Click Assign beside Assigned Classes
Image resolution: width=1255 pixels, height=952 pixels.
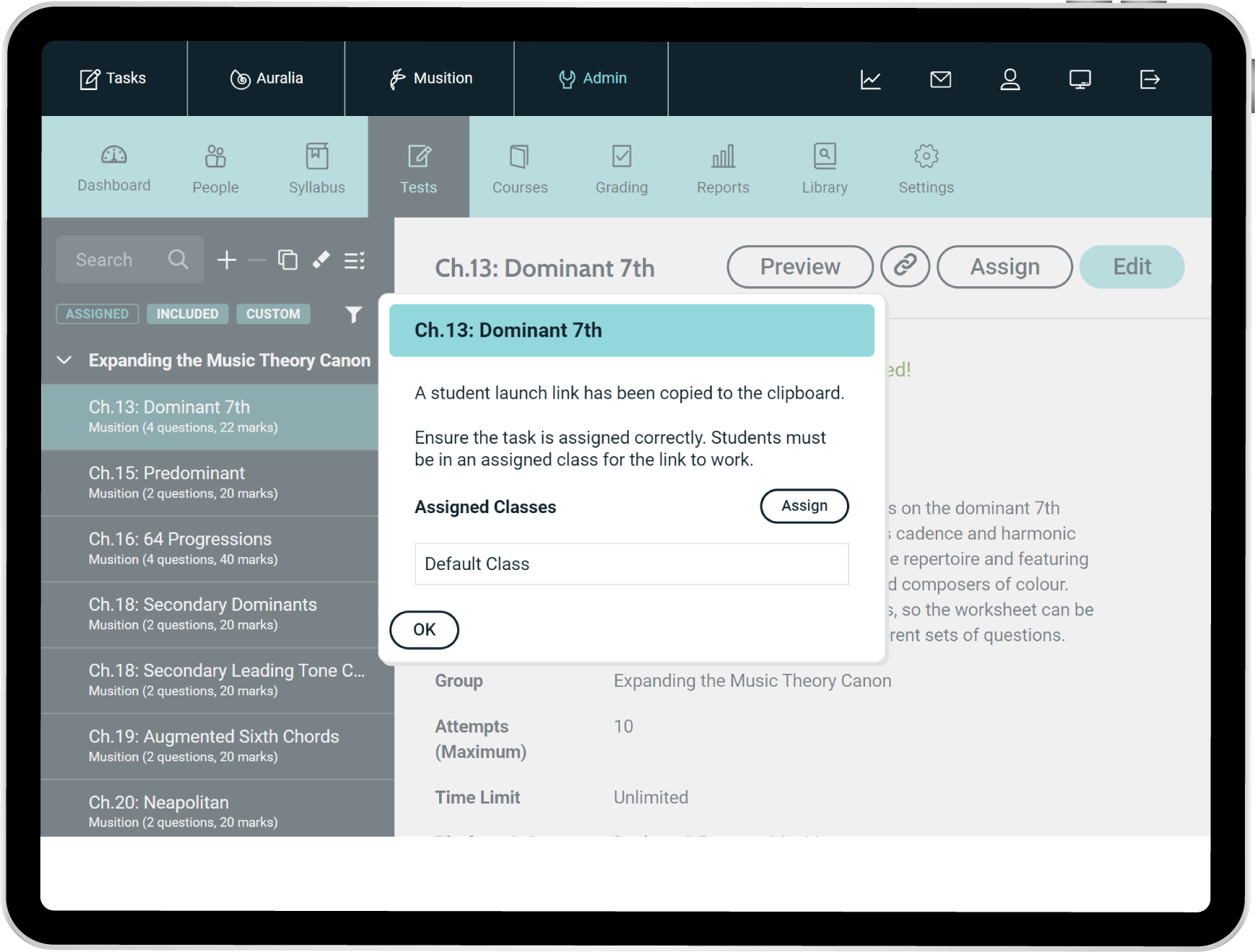click(x=804, y=506)
